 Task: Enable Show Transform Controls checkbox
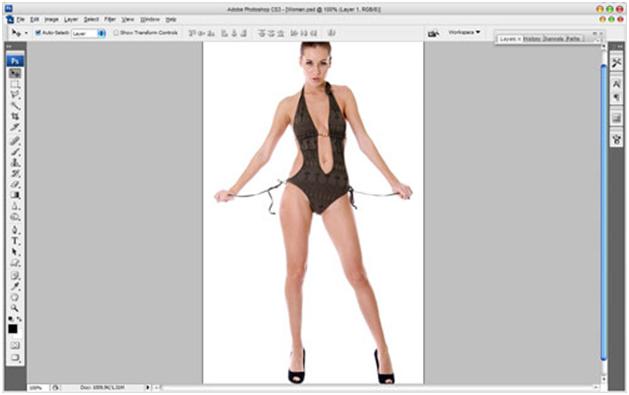tap(116, 32)
